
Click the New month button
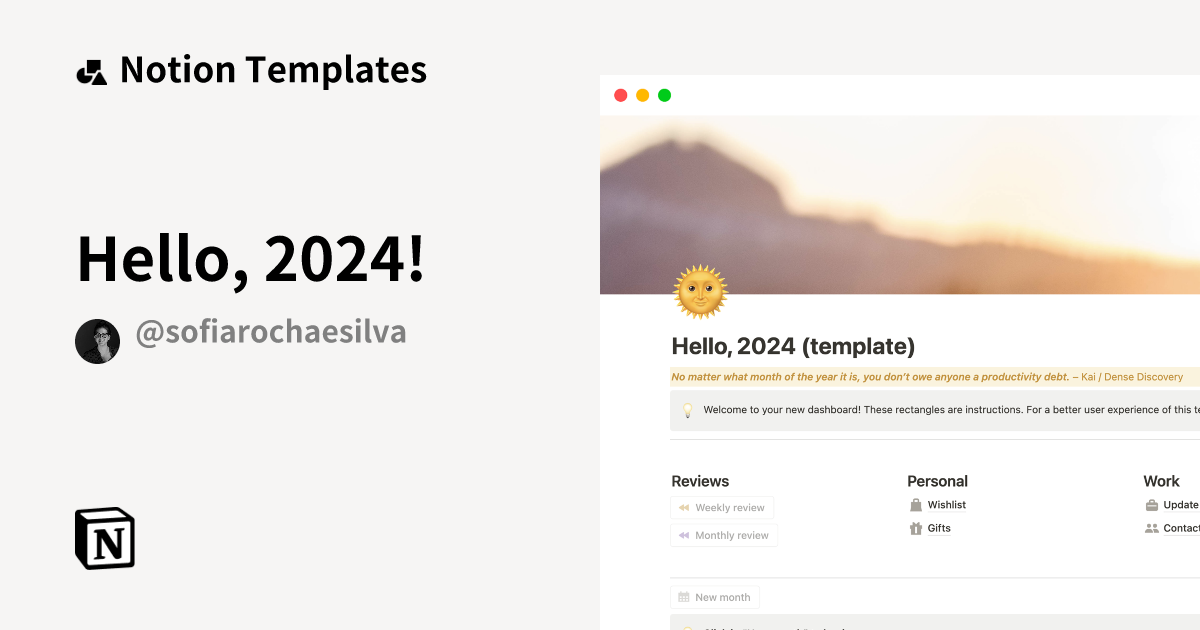pos(715,597)
